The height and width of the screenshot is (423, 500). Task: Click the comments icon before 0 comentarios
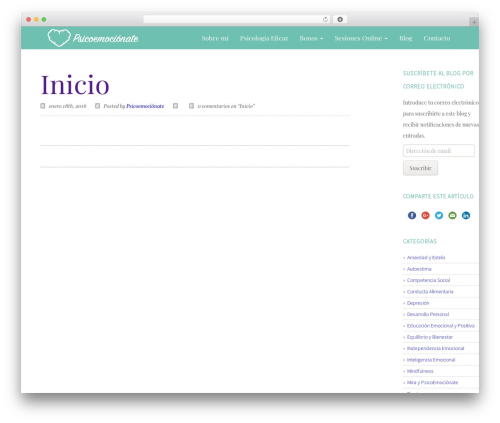[x=191, y=106]
